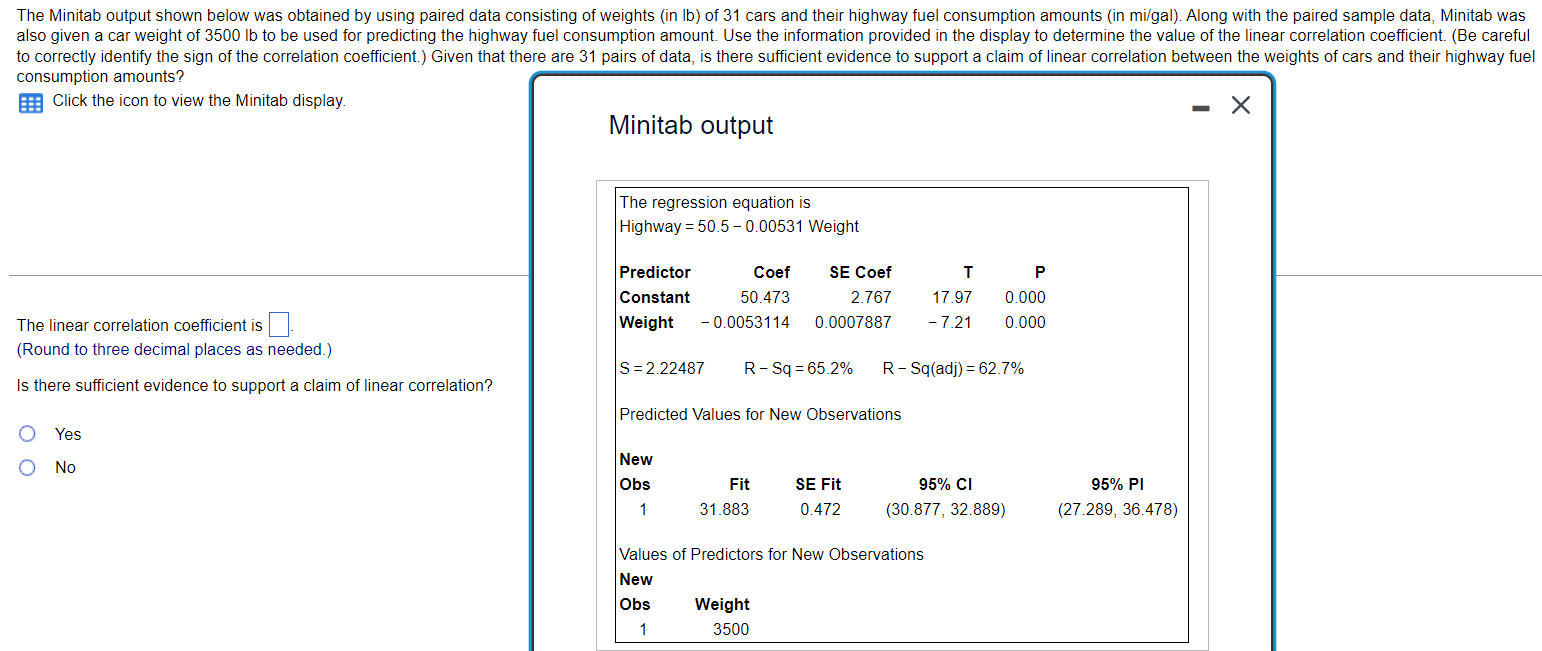
Task: Click the sufficient evidence question text
Action: (253, 385)
